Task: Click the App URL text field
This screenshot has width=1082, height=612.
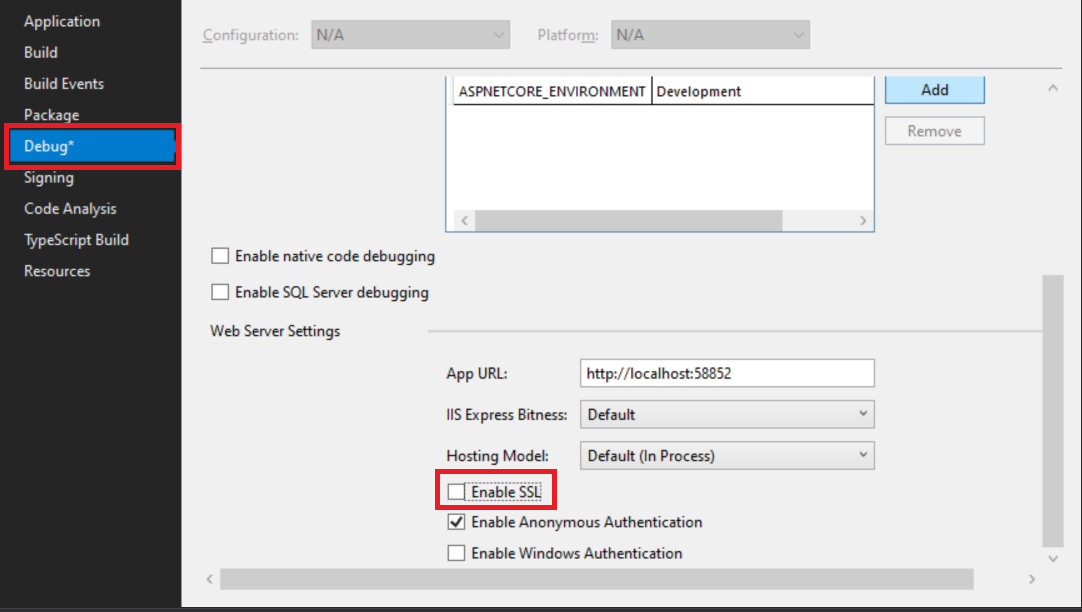Action: coord(727,373)
